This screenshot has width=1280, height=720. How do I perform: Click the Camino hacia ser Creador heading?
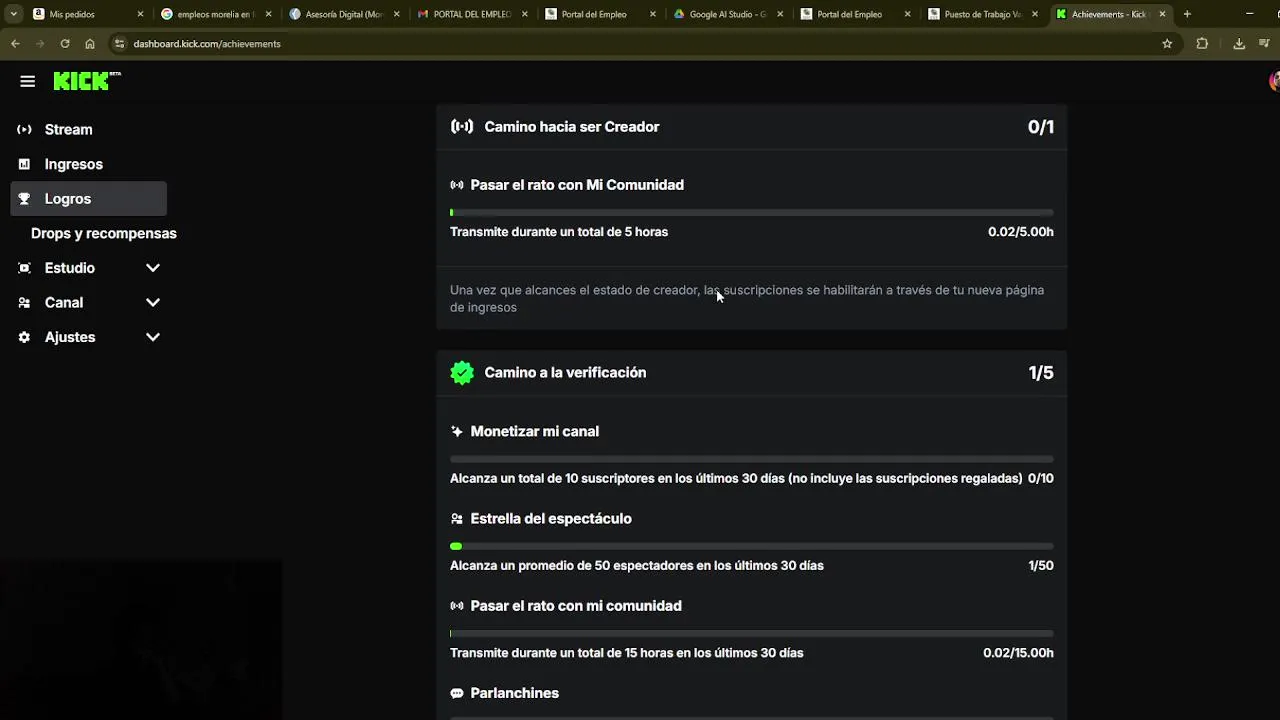coord(572,127)
